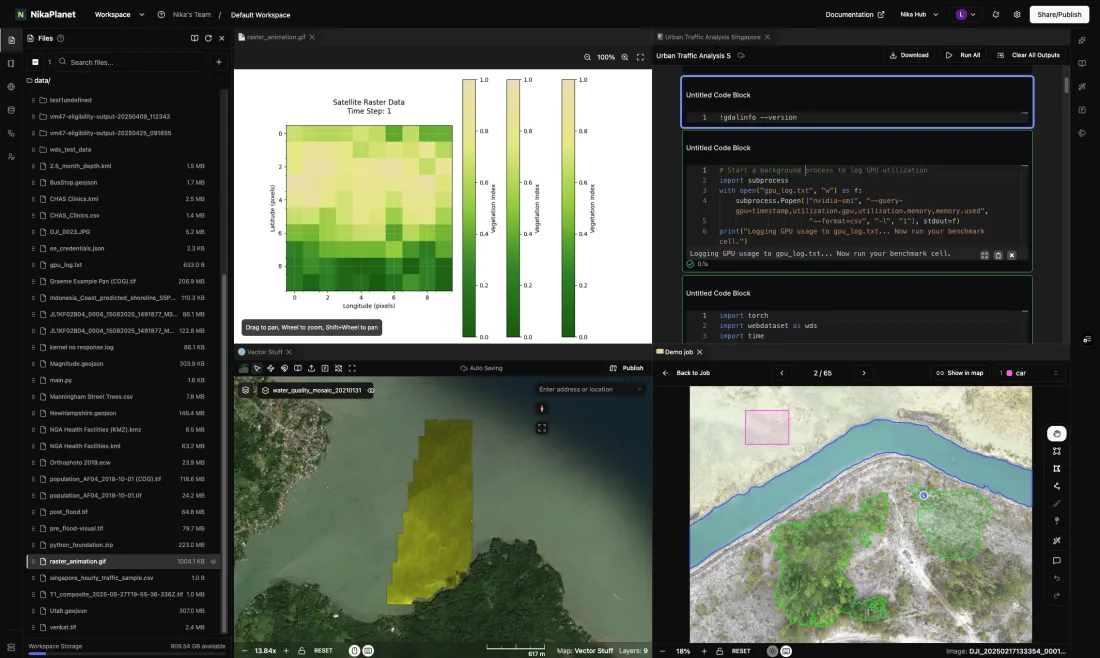Select the Demo job tab
The width and height of the screenshot is (1100, 658).
point(678,352)
